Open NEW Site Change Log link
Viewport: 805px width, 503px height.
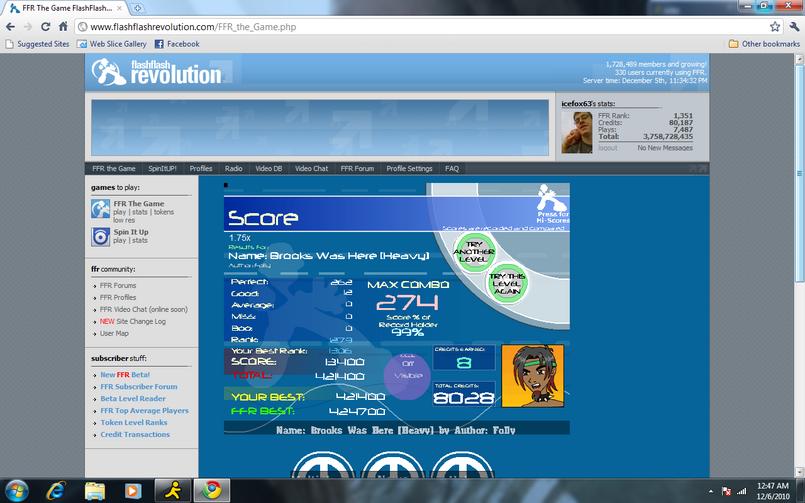click(x=132, y=321)
